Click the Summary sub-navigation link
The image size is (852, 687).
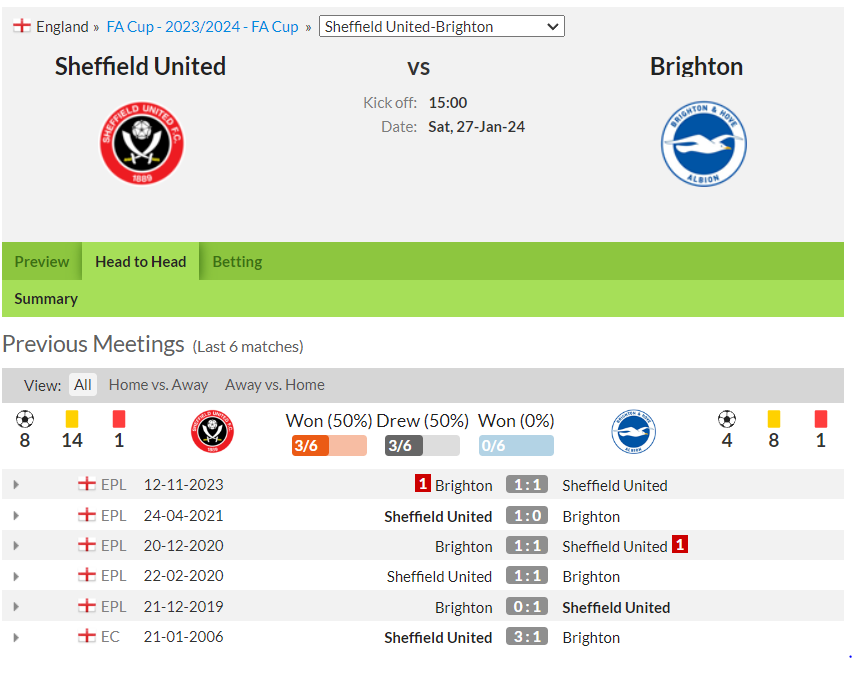pyautogui.click(x=46, y=298)
